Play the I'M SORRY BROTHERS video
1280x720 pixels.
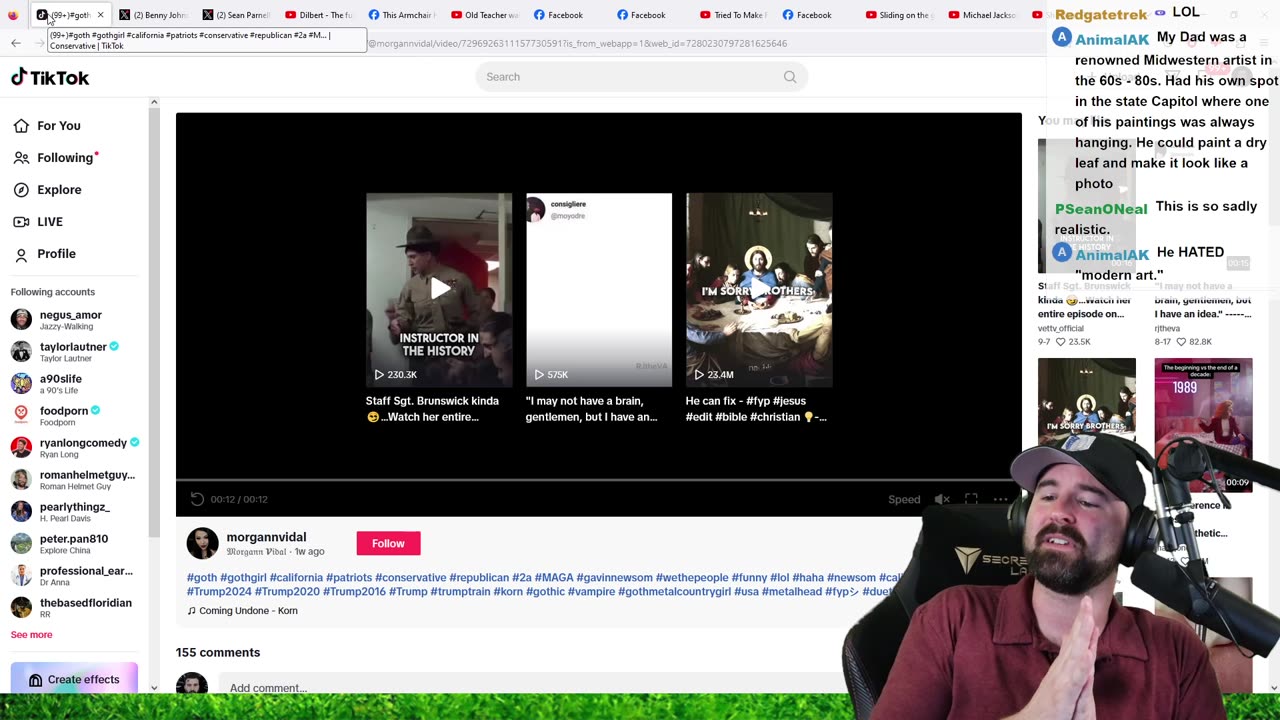(759, 290)
